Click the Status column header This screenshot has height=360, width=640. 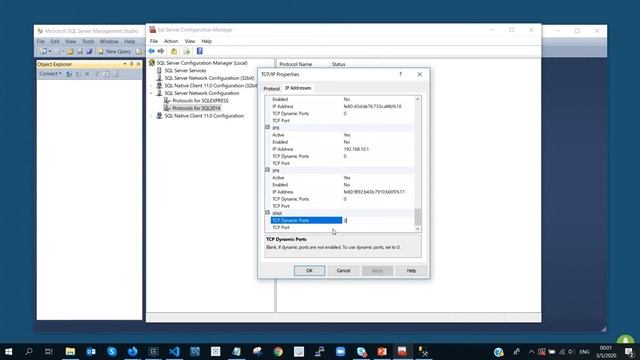point(338,64)
